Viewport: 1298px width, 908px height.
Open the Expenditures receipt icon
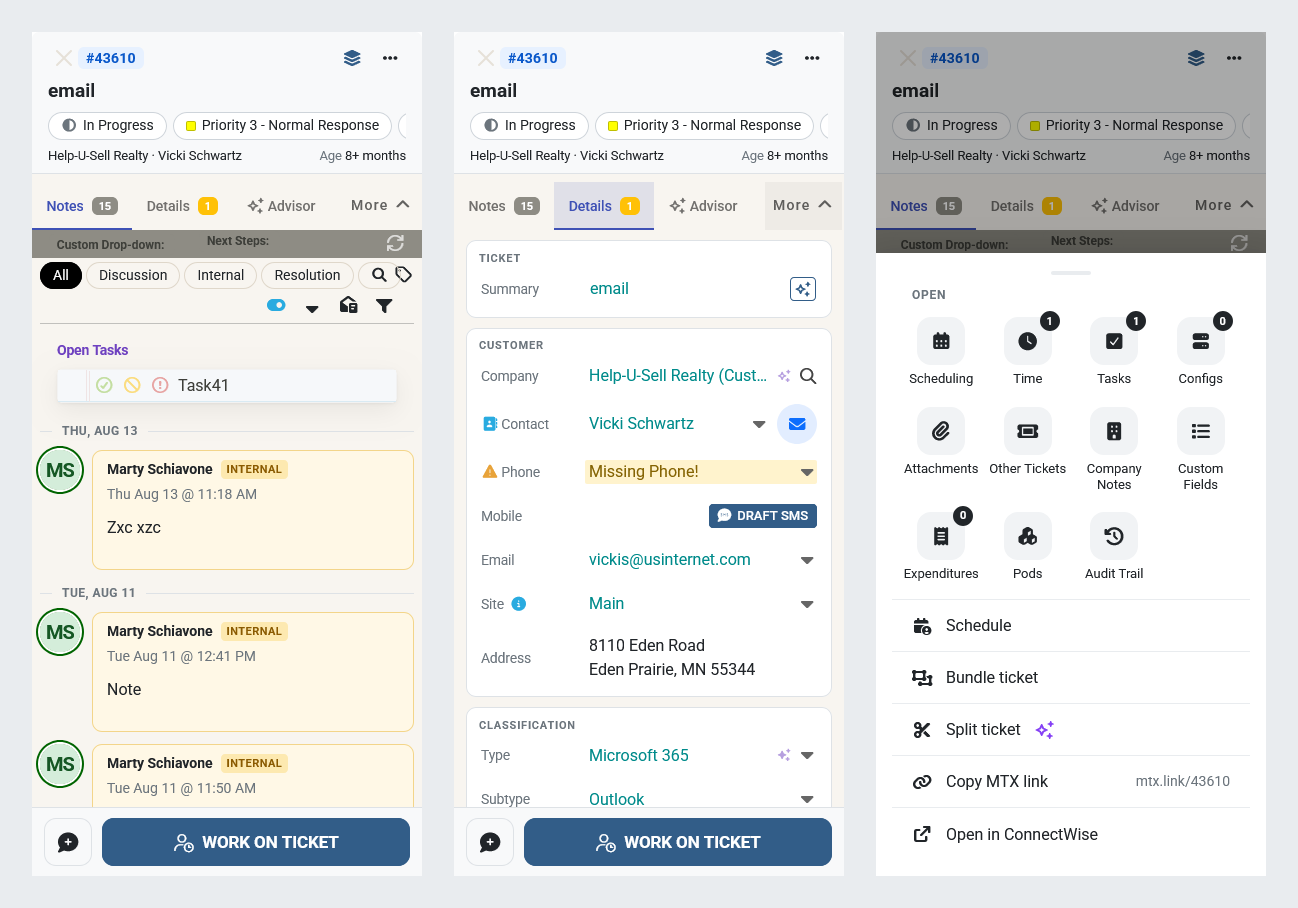pyautogui.click(x=941, y=536)
